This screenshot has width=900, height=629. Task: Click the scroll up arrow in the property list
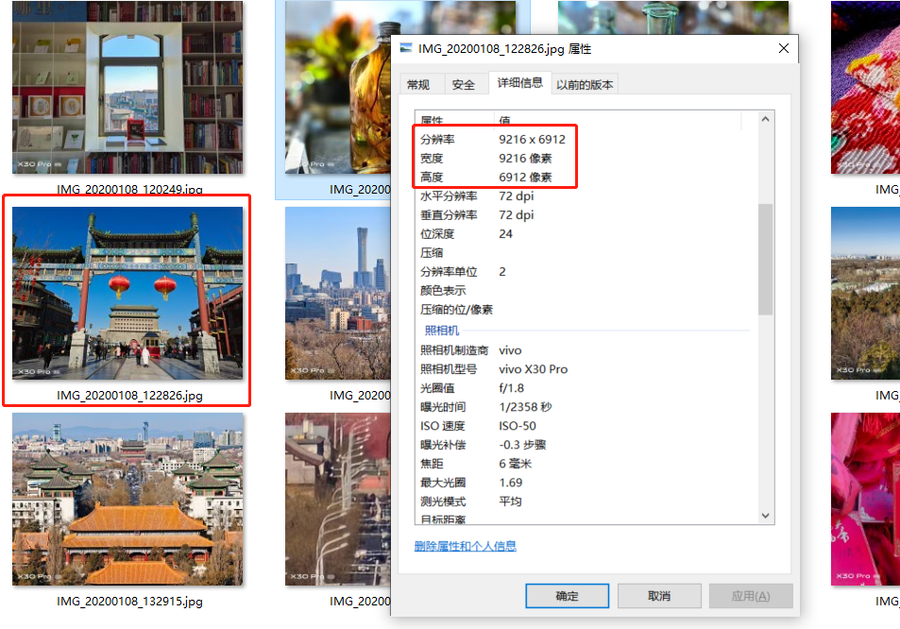[x=766, y=119]
